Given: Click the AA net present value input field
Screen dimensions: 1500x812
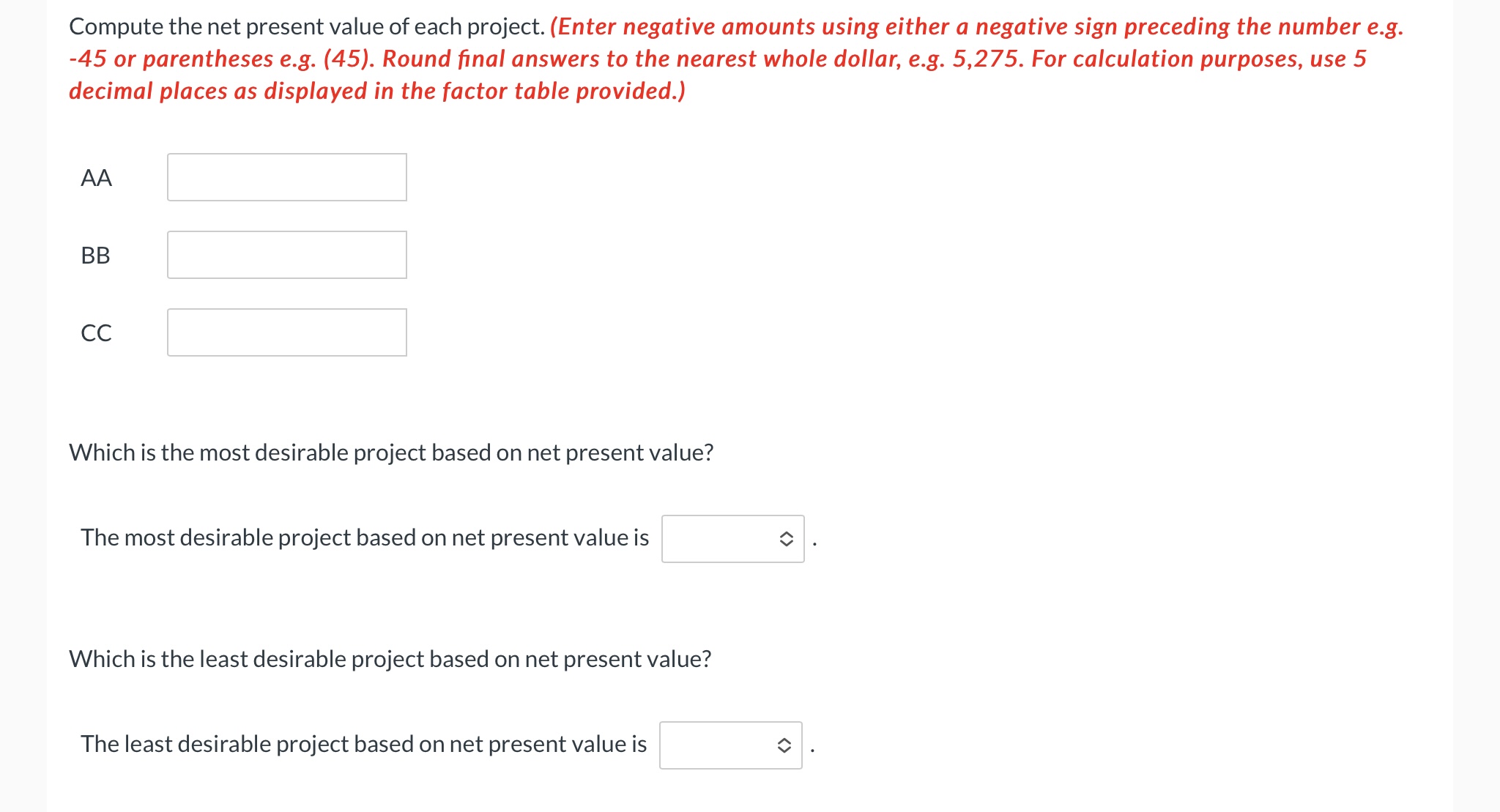Looking at the screenshot, I should pos(287,176).
